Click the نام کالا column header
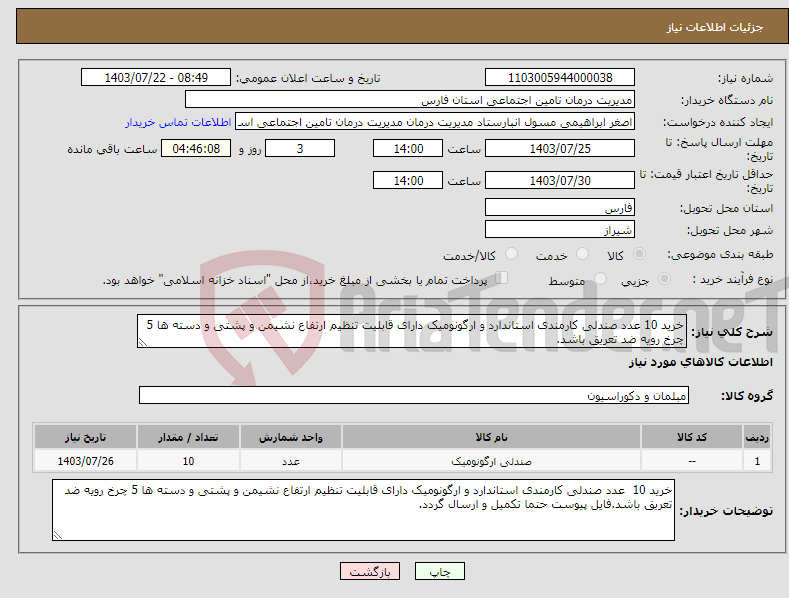This screenshot has width=789, height=598. 492,437
